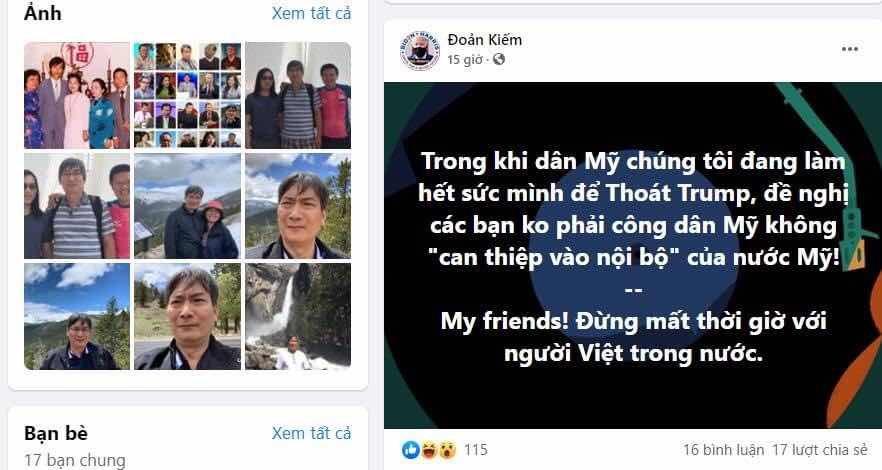
Task: Open the three people standing photo thumbnail
Action: click(x=298, y=96)
